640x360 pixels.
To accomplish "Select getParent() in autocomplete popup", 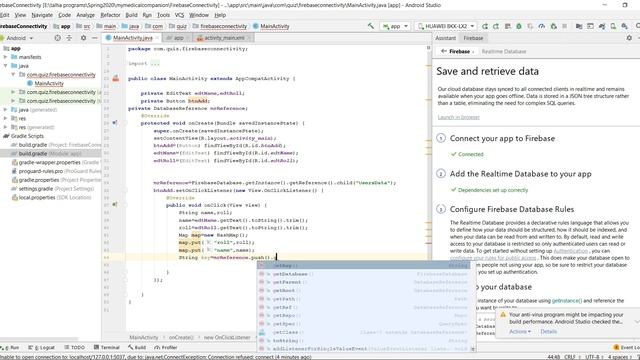I will tap(364, 282).
